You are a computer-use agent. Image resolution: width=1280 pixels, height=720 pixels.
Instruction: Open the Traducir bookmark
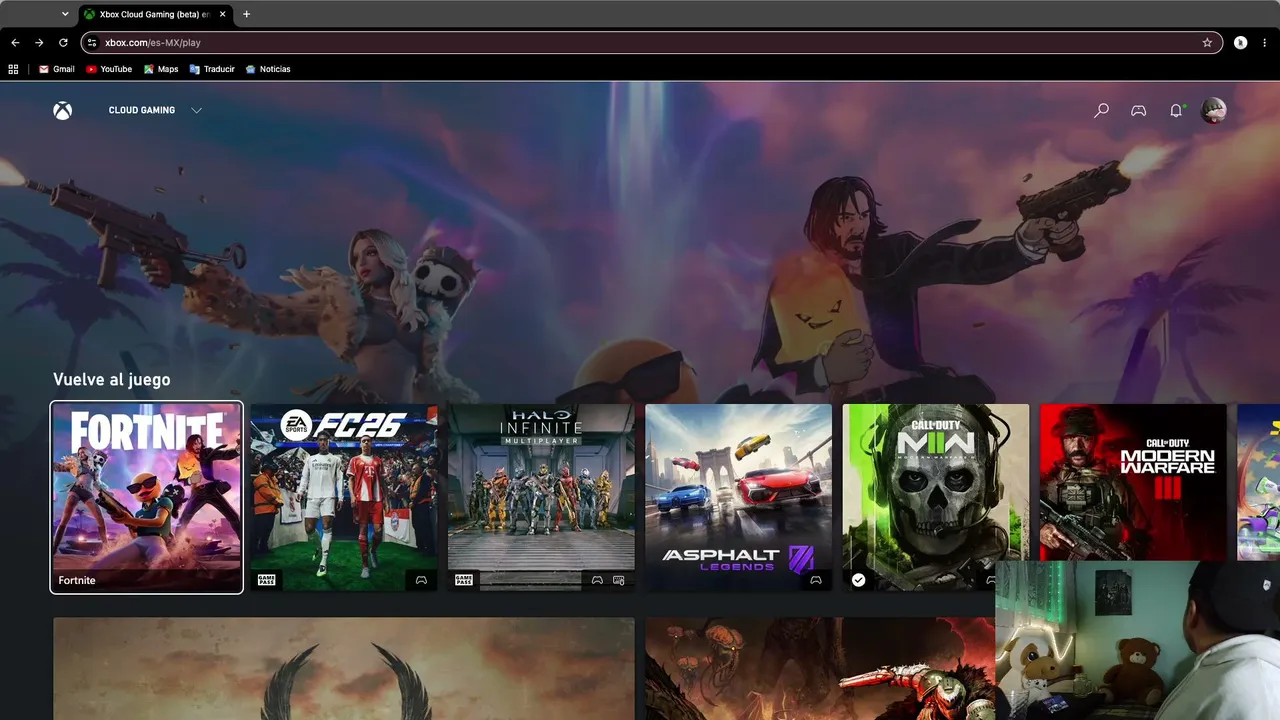tap(212, 69)
